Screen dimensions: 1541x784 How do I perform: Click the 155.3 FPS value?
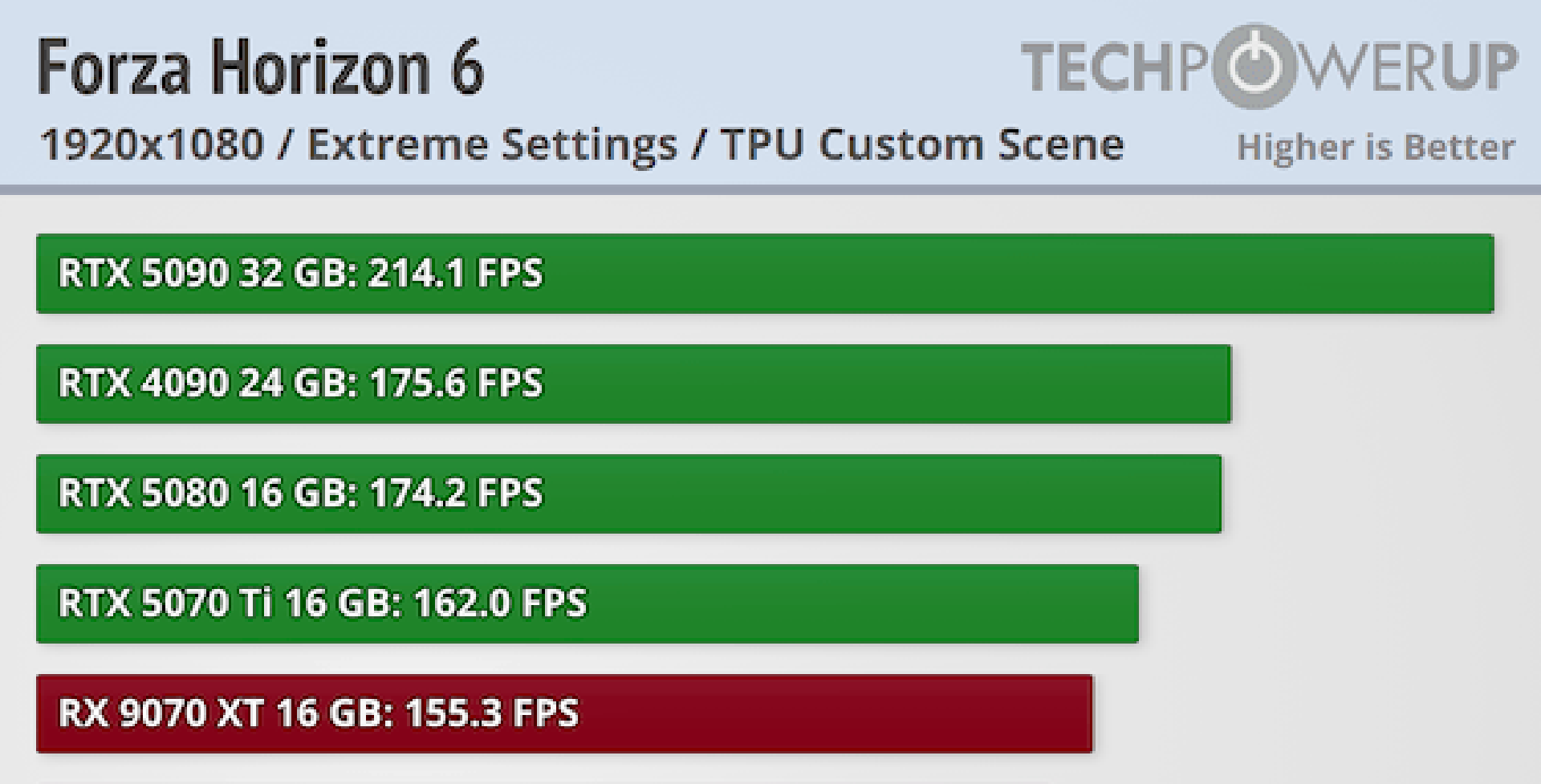pos(491,713)
